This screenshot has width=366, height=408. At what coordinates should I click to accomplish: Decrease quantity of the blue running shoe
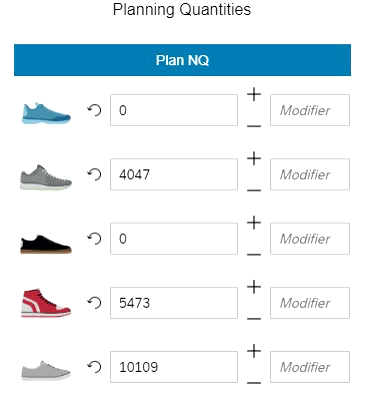pos(254,126)
